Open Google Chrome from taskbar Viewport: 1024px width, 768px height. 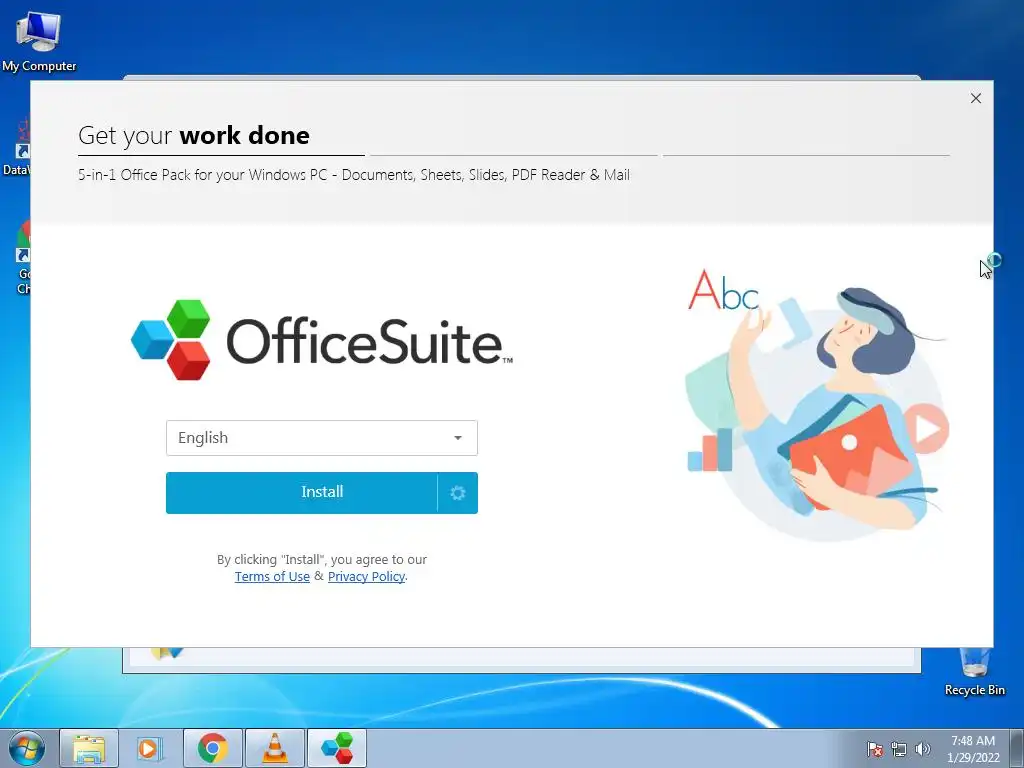point(212,748)
